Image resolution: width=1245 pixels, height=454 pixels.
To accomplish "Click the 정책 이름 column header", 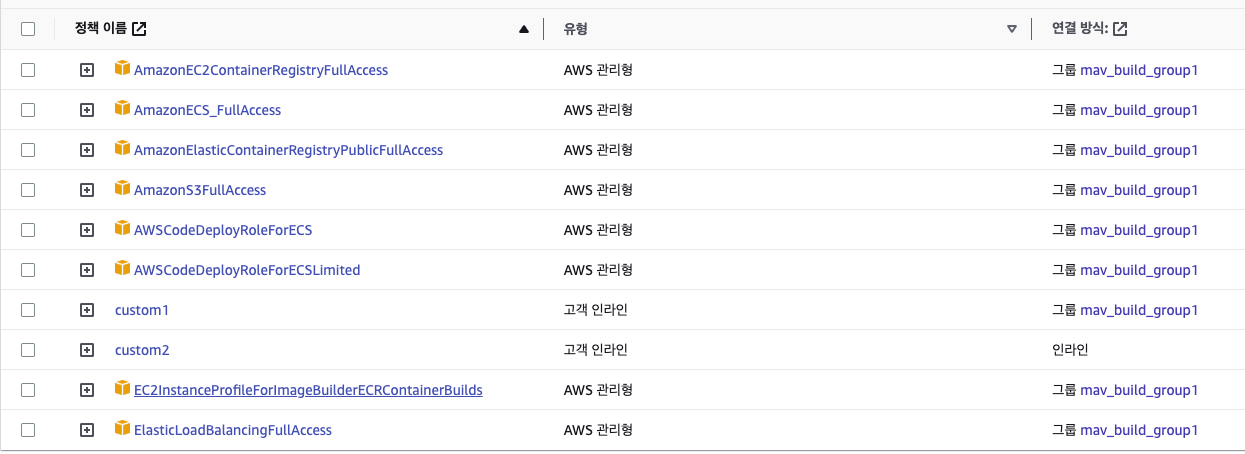I will pyautogui.click(x=102, y=29).
